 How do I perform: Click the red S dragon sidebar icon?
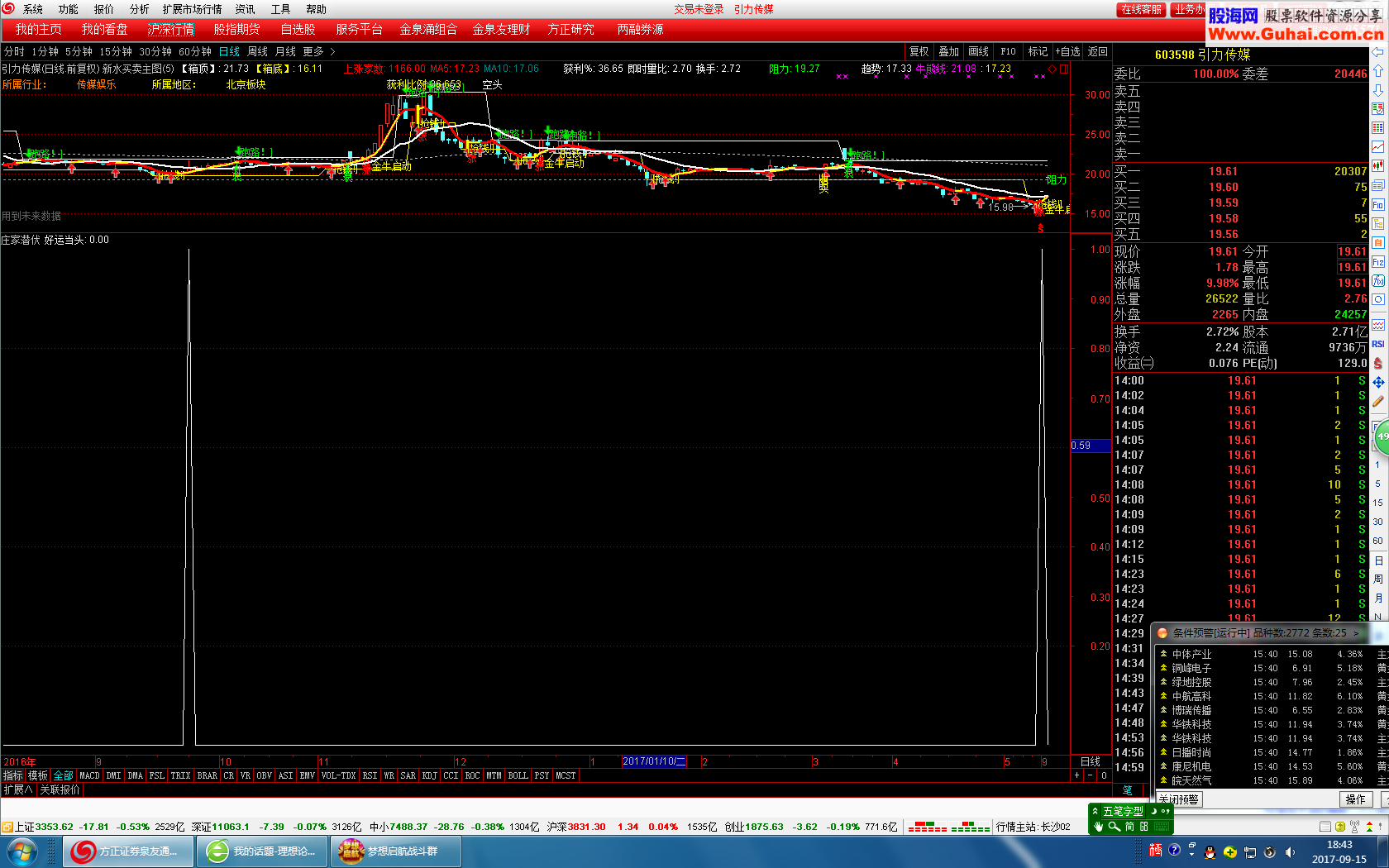tap(1378, 364)
